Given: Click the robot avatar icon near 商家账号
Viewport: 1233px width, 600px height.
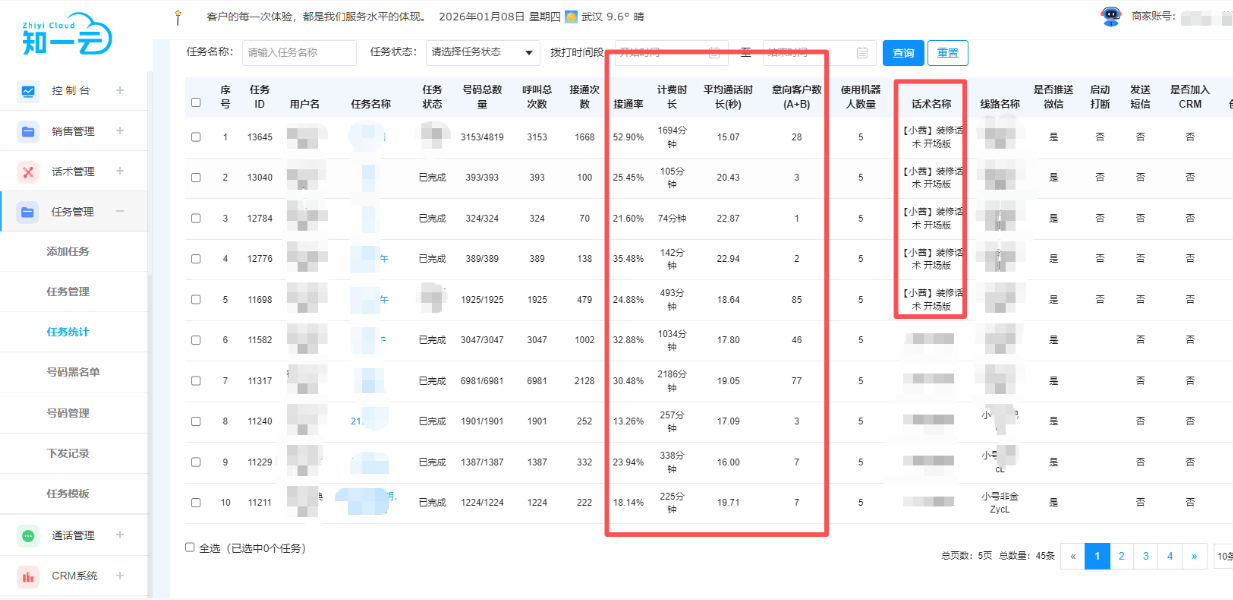Looking at the screenshot, I should pos(1110,16).
